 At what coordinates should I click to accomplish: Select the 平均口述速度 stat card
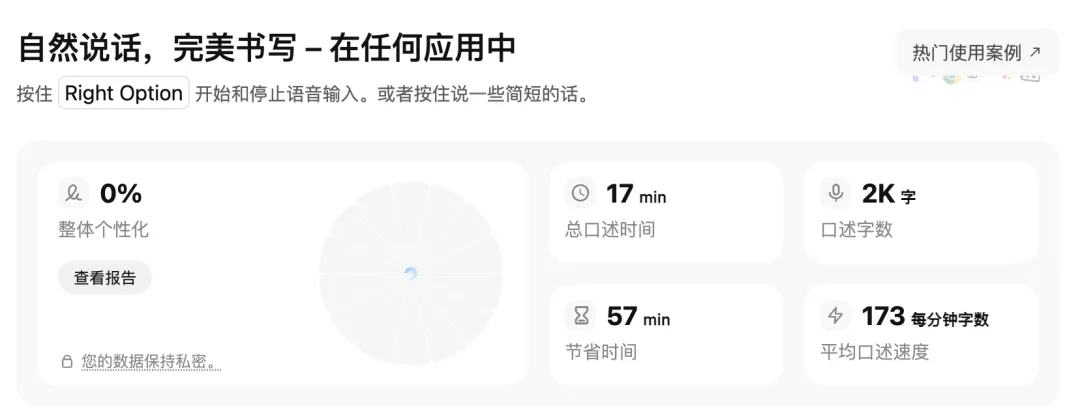pyautogui.click(x=920, y=335)
